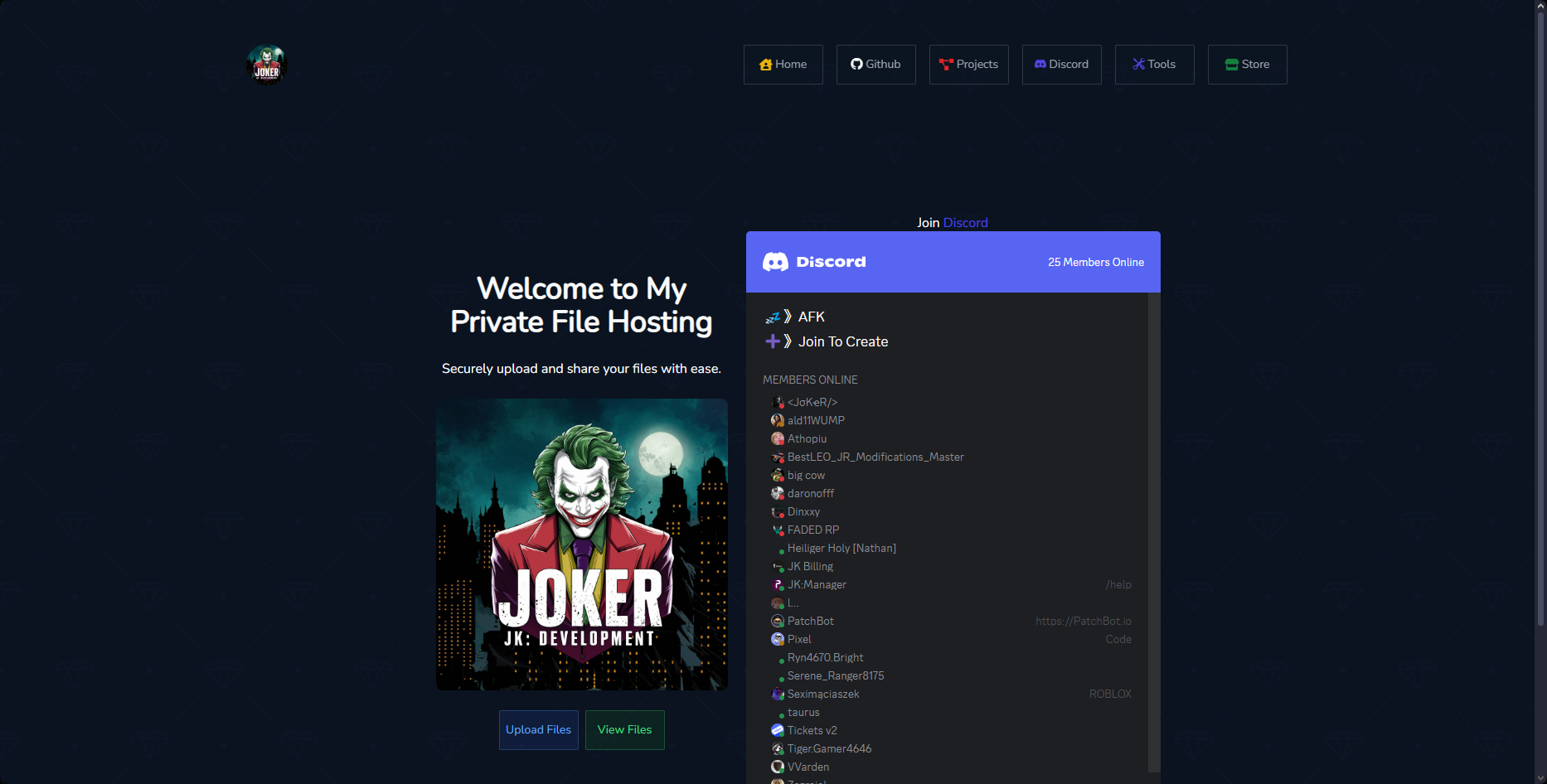Click the Upload Files button
Viewport: 1547px width, 784px height.
[539, 730]
